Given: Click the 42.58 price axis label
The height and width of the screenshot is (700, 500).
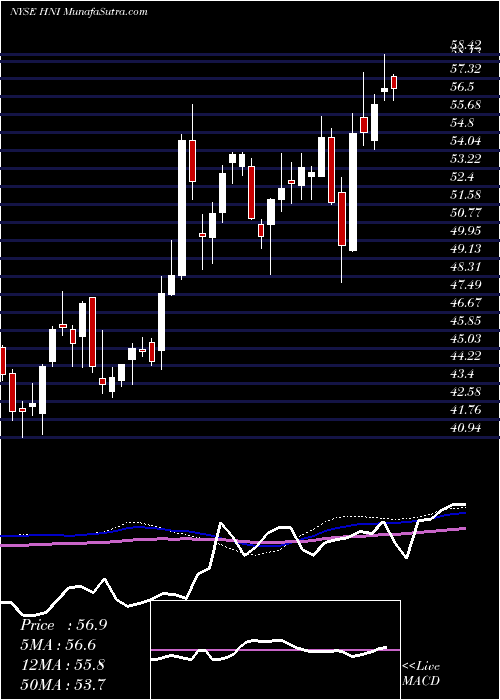Looking at the screenshot, I should point(466,392).
